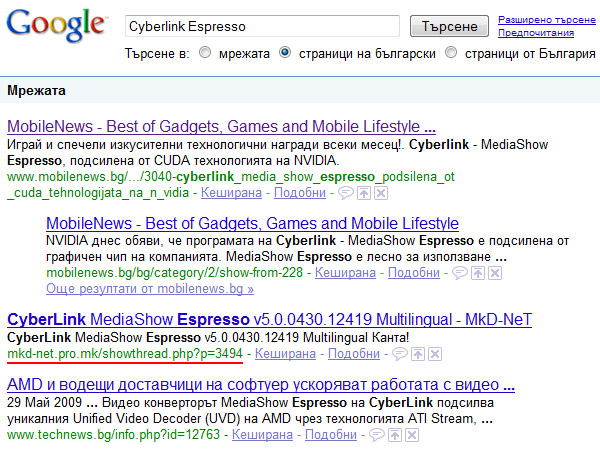The width and height of the screenshot is (600, 449).
Task: Select 'страници на български' radio button
Action: [285, 52]
